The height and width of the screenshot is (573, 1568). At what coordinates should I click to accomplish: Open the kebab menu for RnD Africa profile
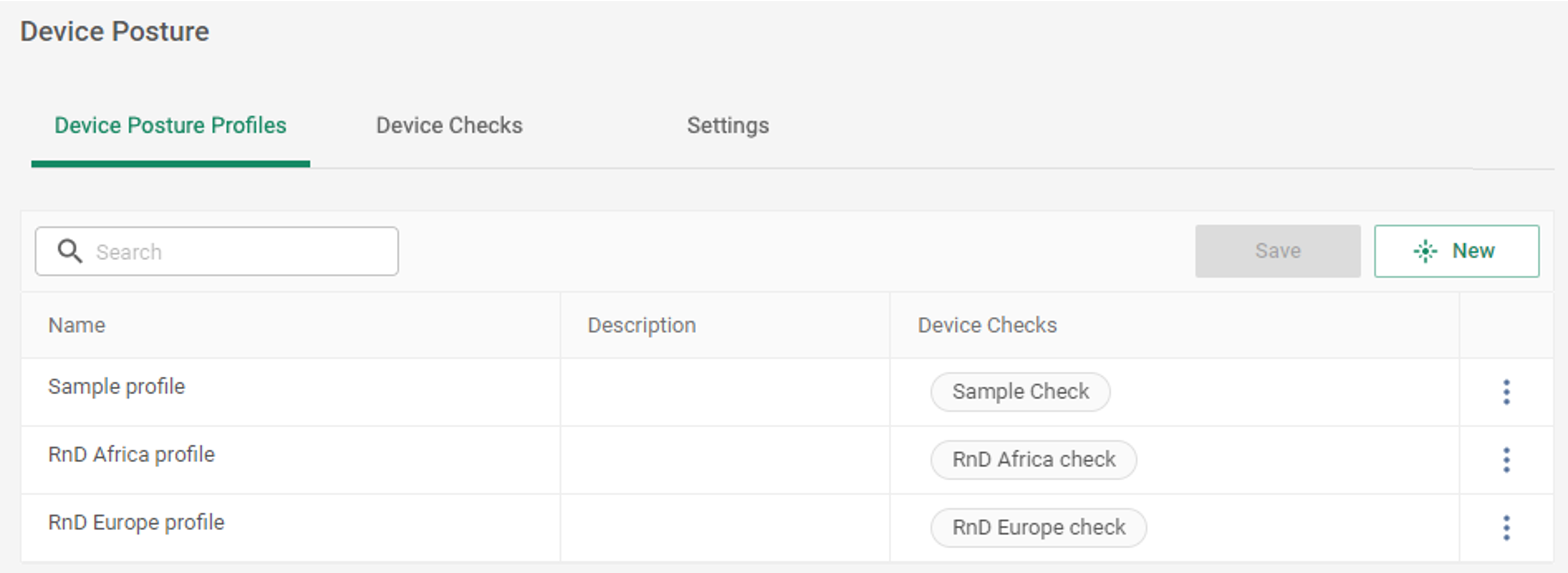[1507, 460]
